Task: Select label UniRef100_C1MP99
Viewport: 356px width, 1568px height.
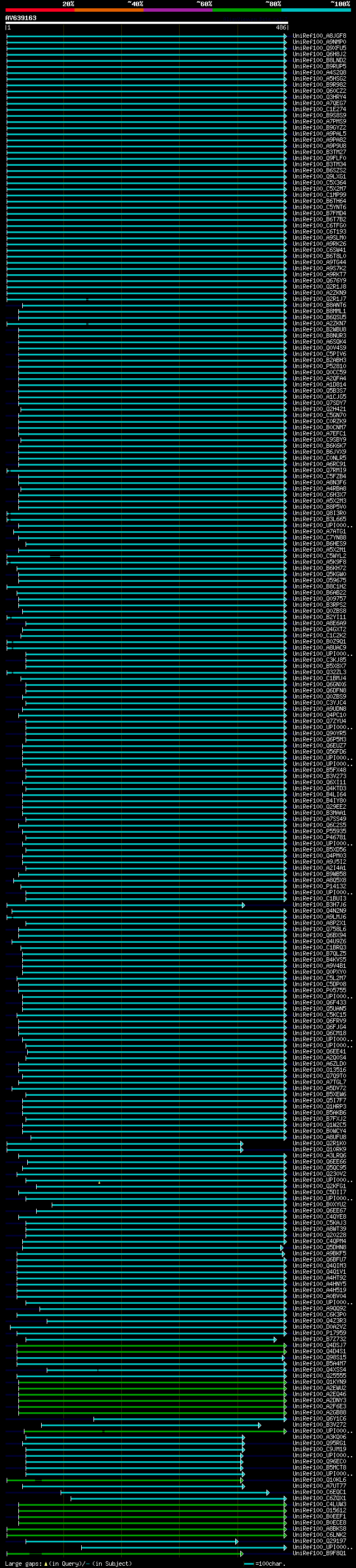Action: point(319,195)
